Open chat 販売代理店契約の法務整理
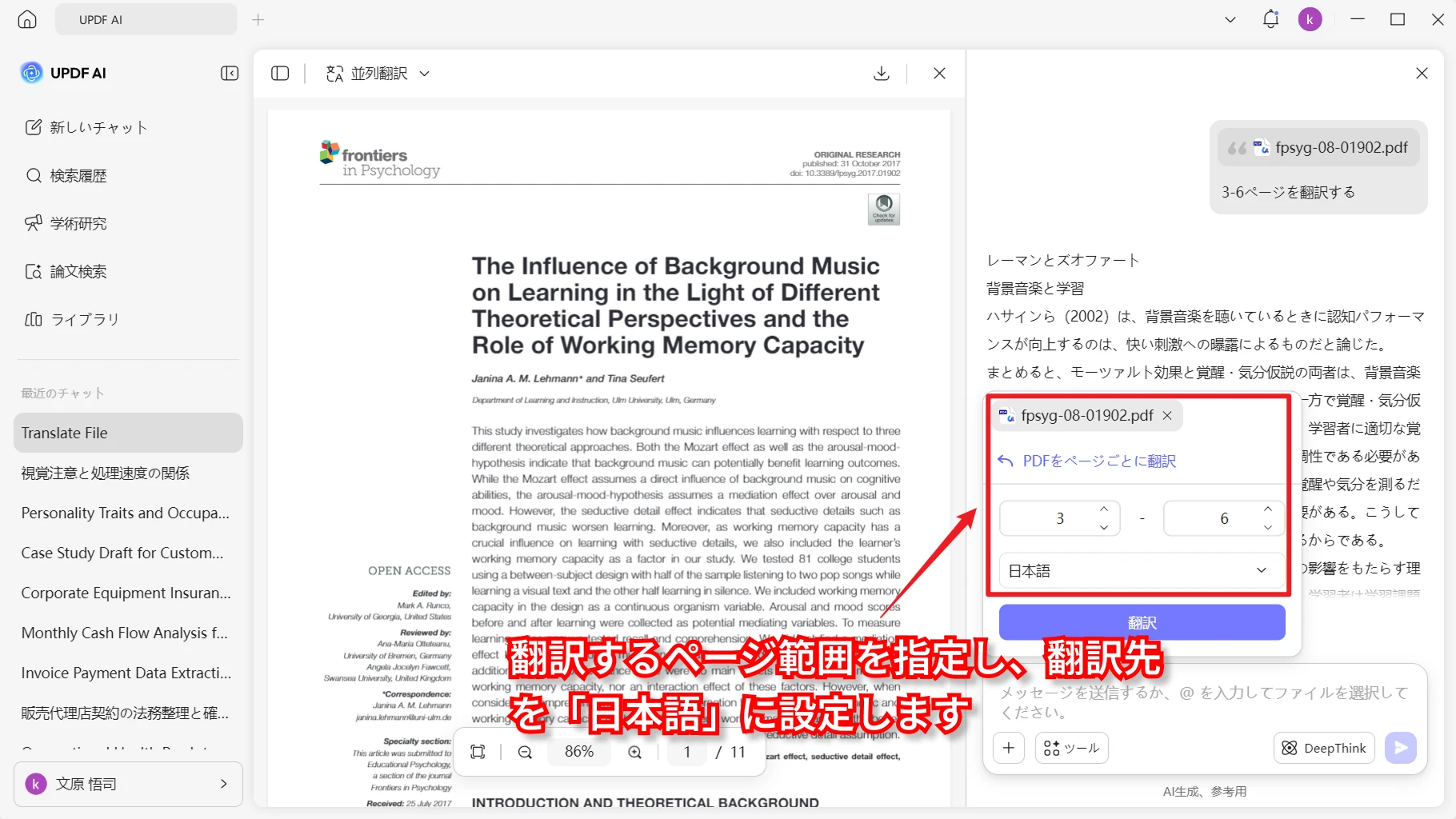The image size is (1456, 819). (x=128, y=713)
